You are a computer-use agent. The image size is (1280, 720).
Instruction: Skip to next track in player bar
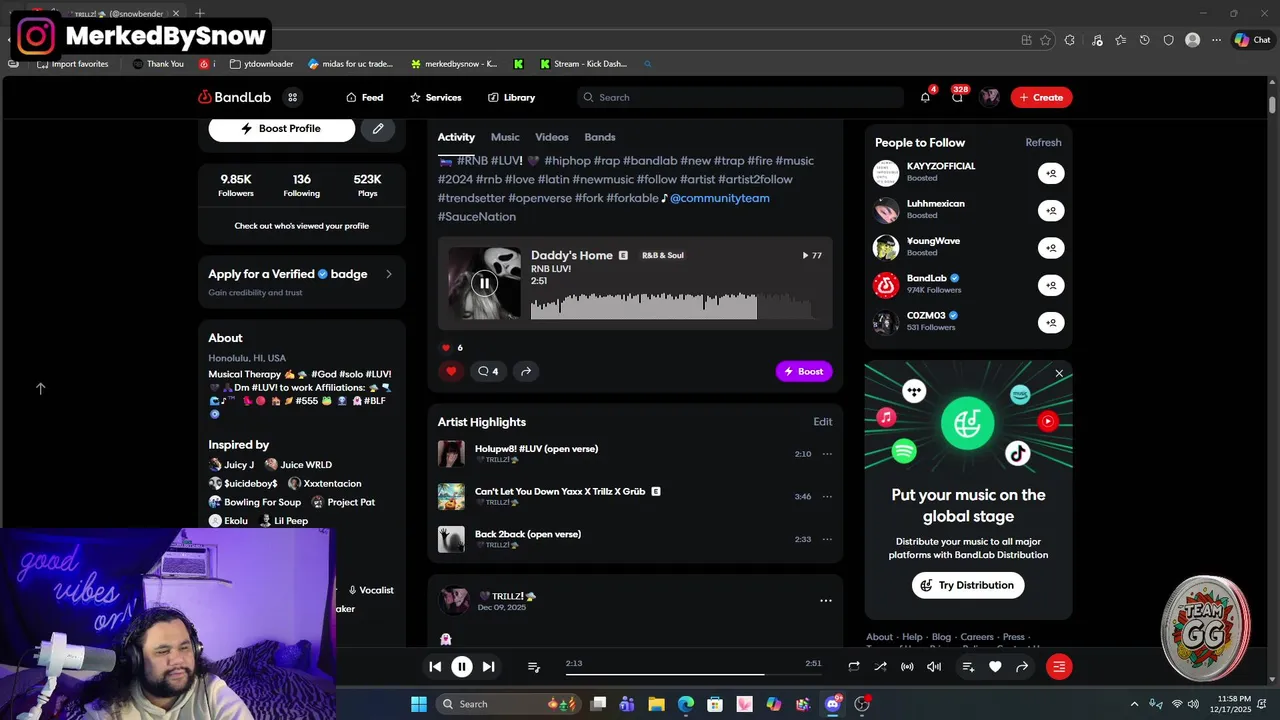coord(488,667)
